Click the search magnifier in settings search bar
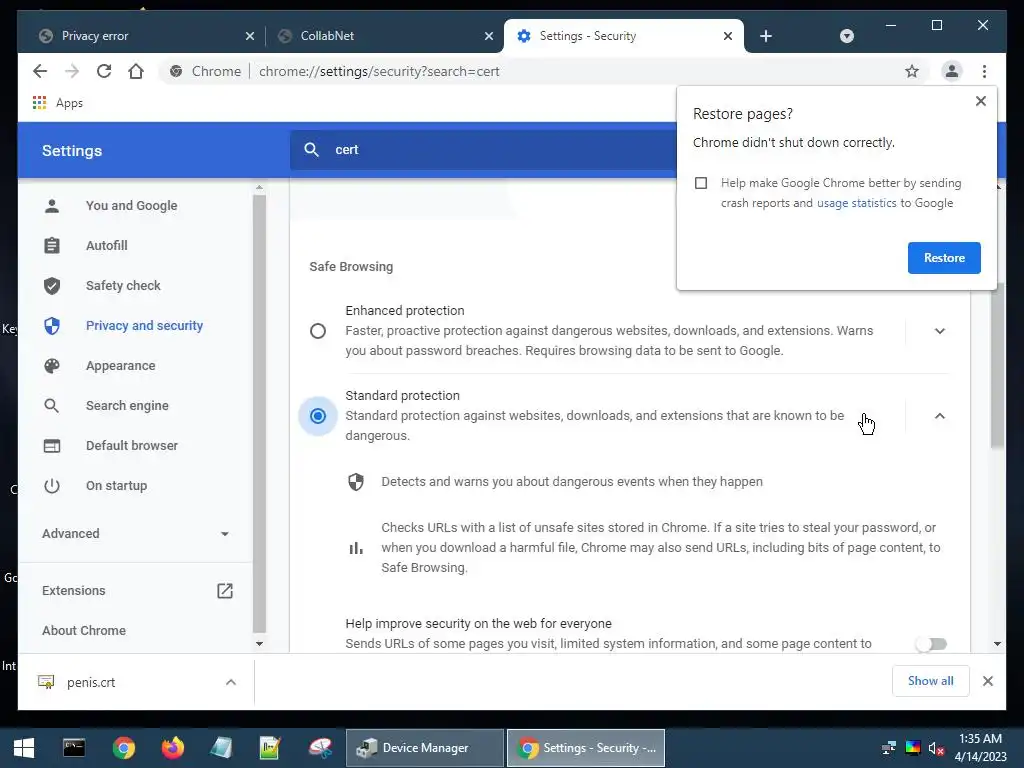 click(312, 150)
